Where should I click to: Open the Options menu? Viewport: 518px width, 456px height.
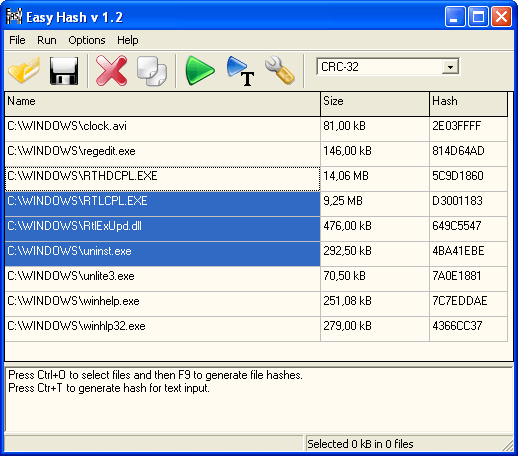pyautogui.click(x=87, y=40)
